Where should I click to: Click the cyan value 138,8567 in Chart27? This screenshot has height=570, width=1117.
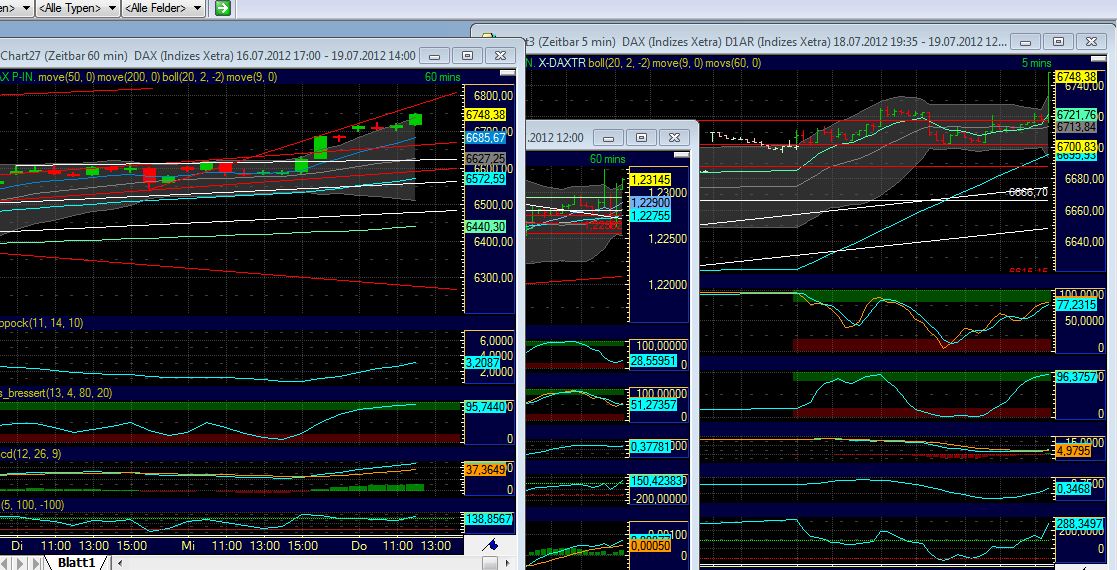click(489, 519)
